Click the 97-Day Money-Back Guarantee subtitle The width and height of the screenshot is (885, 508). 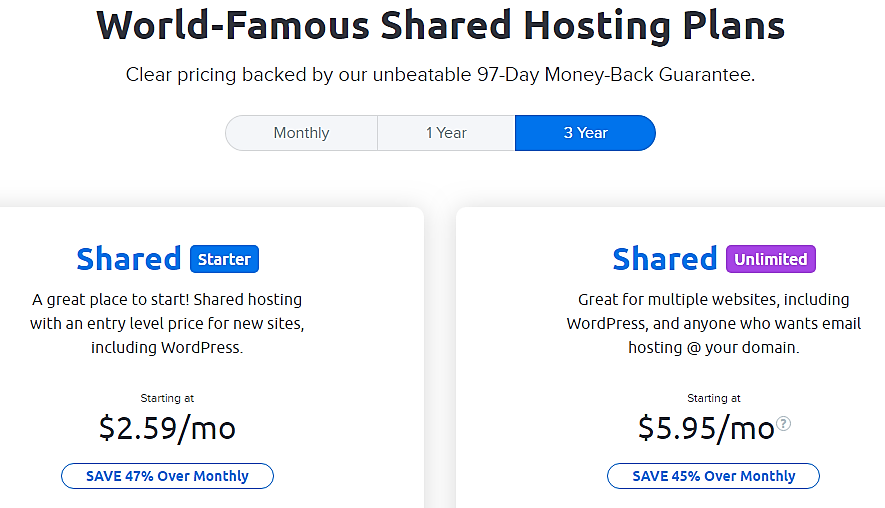(440, 75)
